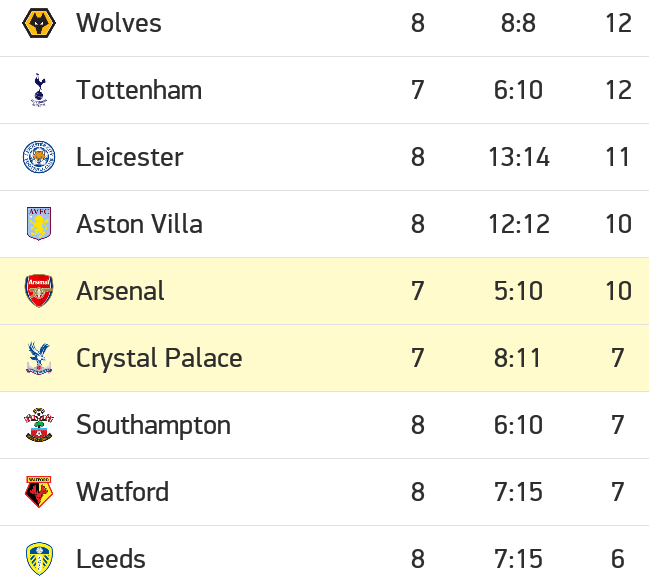Open the highlighted Crystal Palace name
Screen dimensions: 649x588
point(159,358)
